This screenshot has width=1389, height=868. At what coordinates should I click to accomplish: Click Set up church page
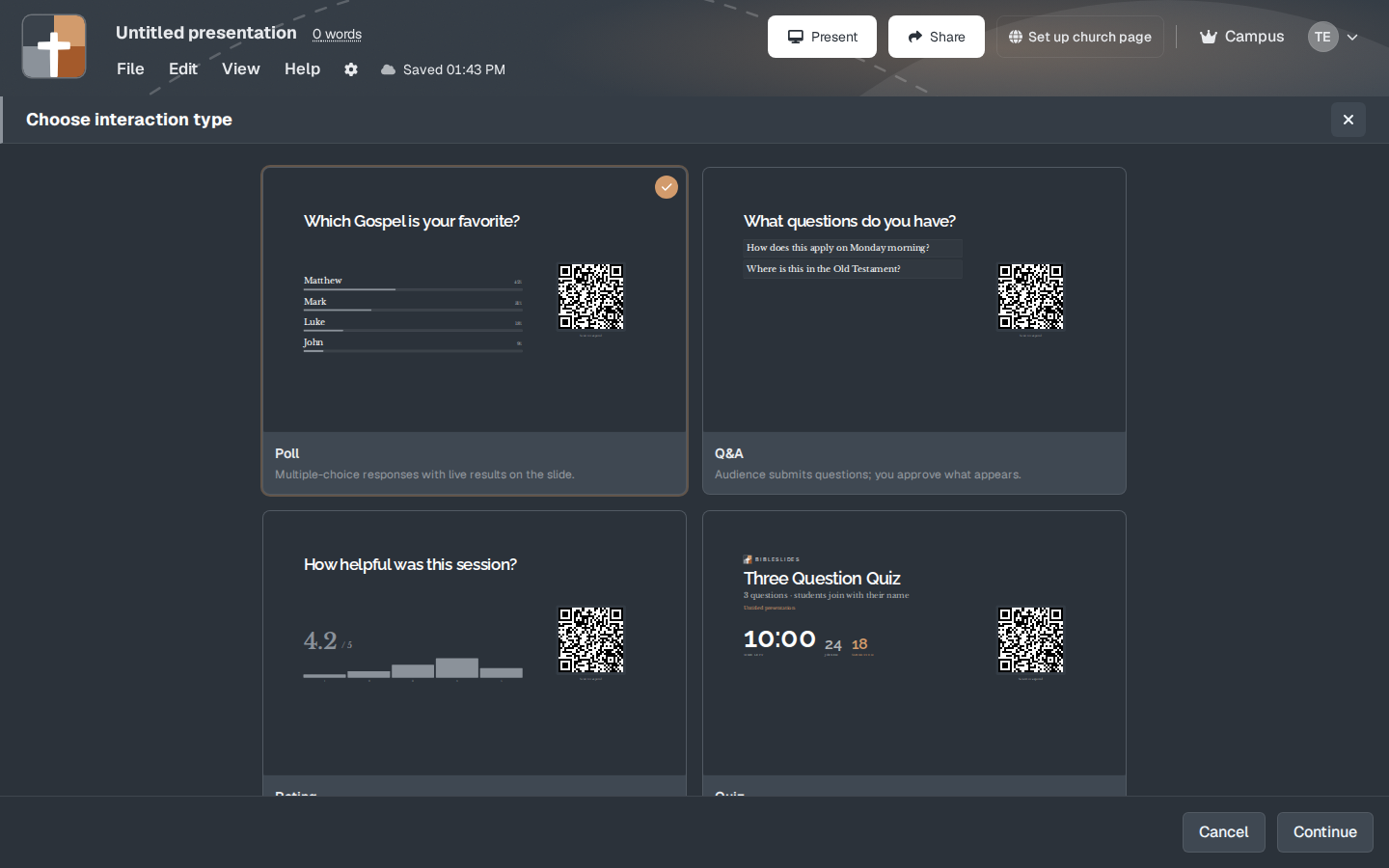(x=1080, y=37)
